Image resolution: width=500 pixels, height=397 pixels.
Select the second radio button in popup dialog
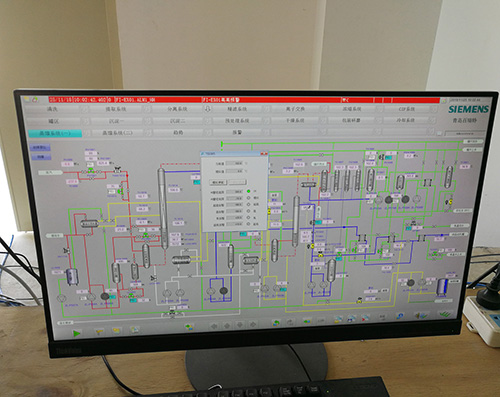(249, 198)
